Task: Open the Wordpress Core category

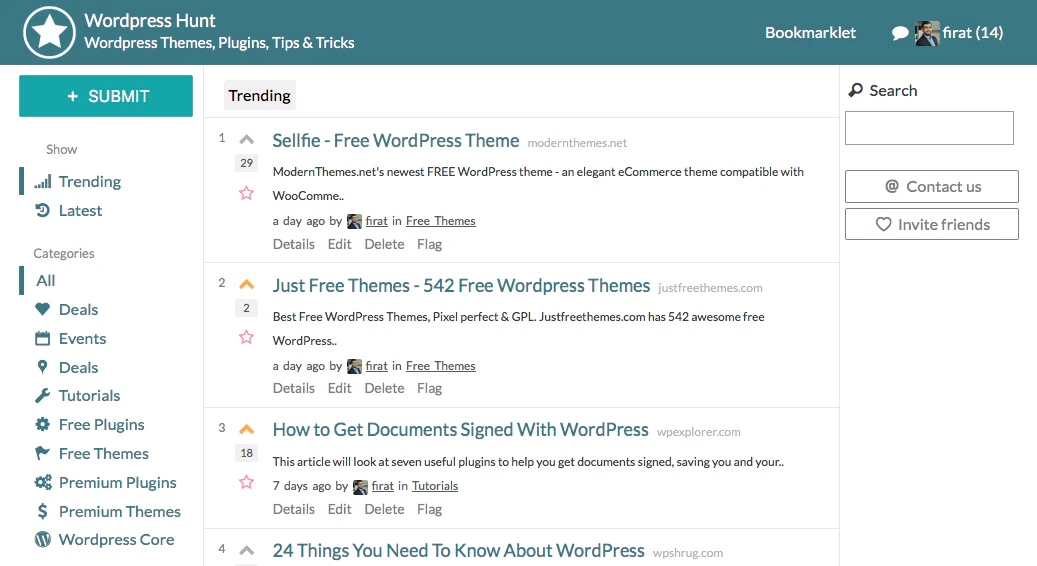Action: 116,540
